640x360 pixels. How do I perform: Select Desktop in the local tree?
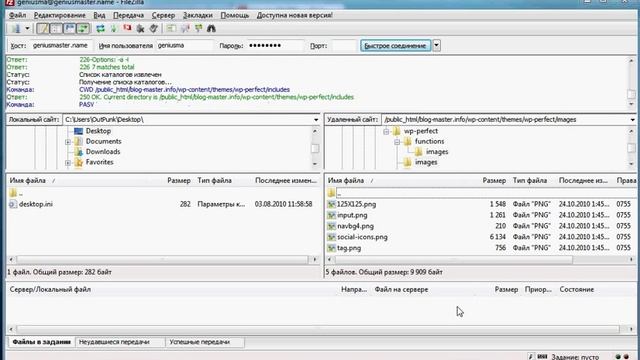point(98,131)
